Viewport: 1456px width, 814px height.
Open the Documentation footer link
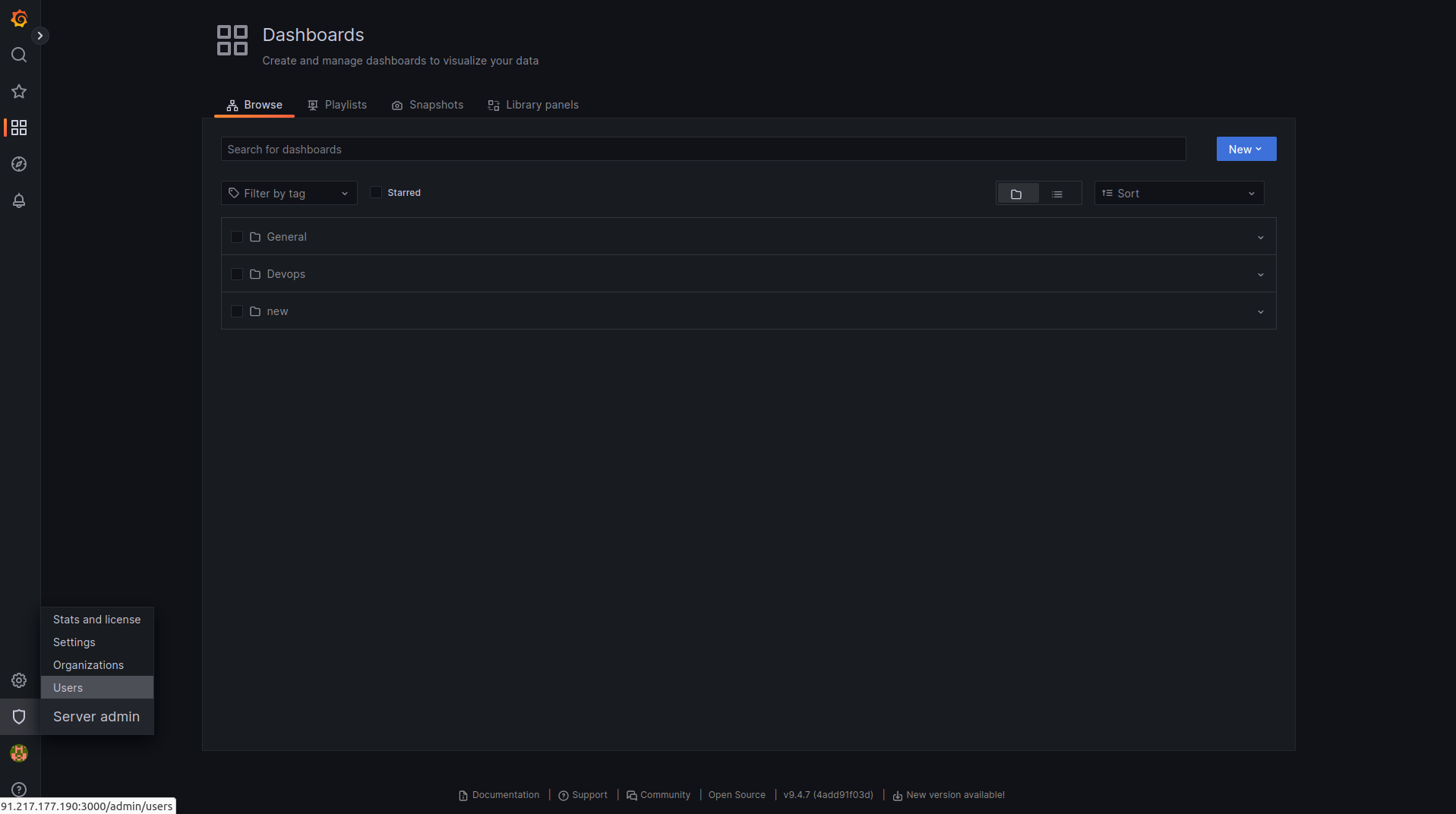coord(499,795)
